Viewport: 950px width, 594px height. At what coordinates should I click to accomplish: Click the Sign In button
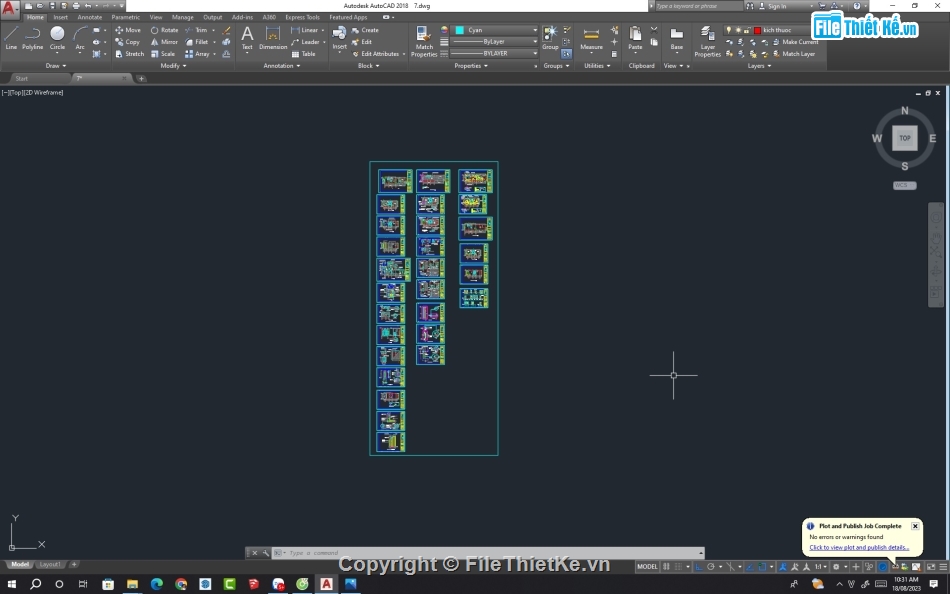777,6
